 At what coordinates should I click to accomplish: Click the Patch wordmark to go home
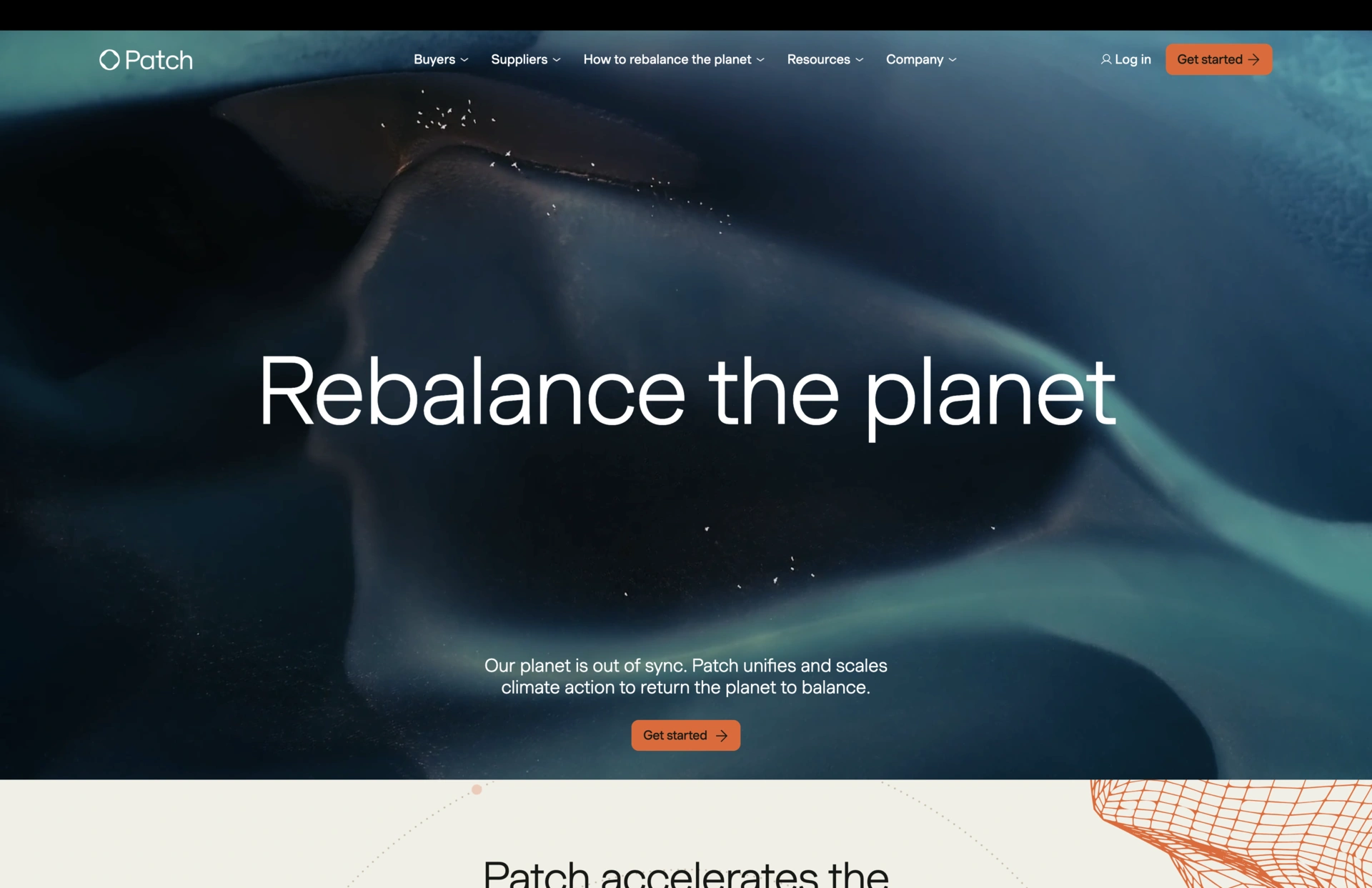coord(159,60)
